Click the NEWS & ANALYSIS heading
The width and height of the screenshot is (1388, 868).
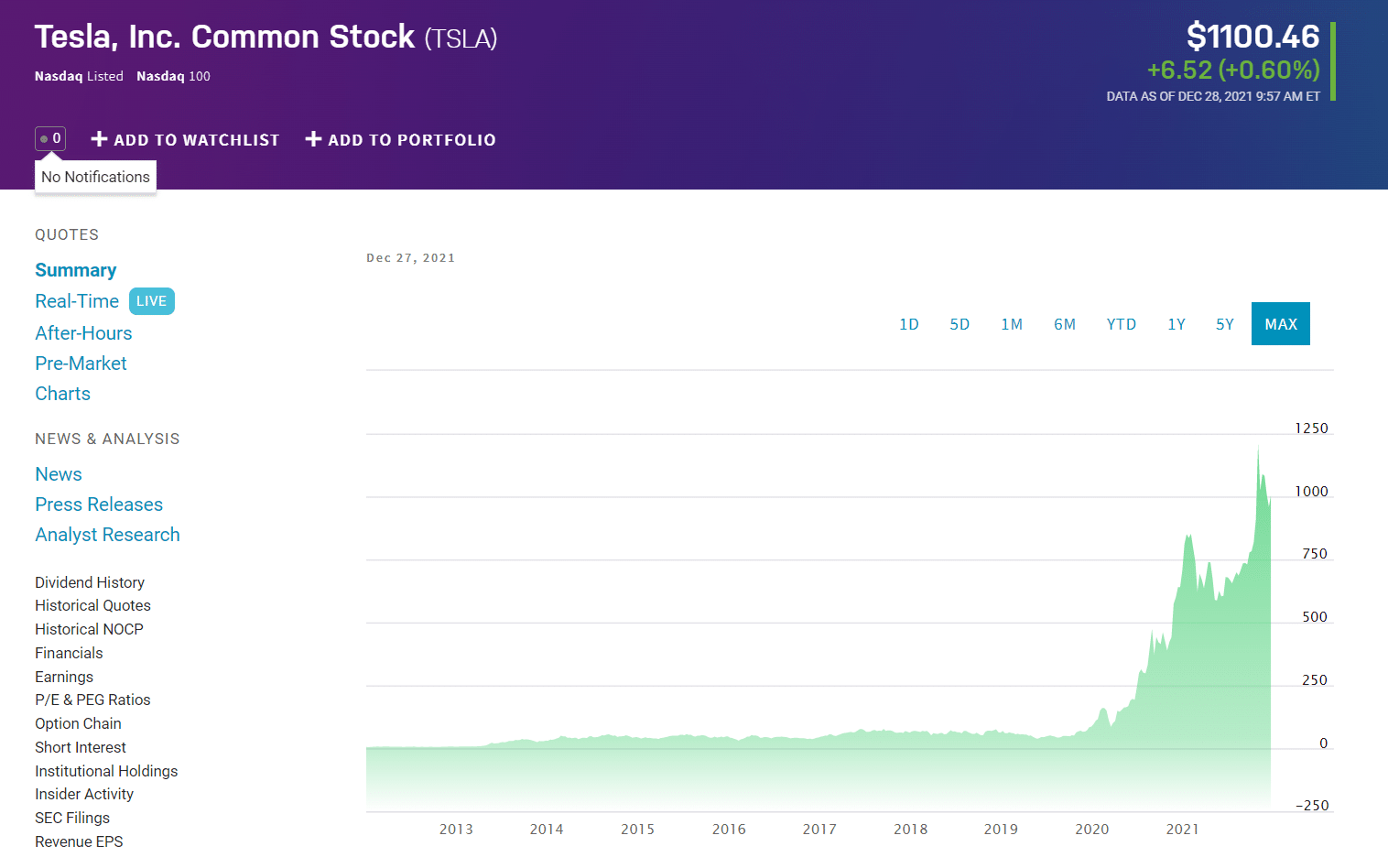(x=107, y=439)
